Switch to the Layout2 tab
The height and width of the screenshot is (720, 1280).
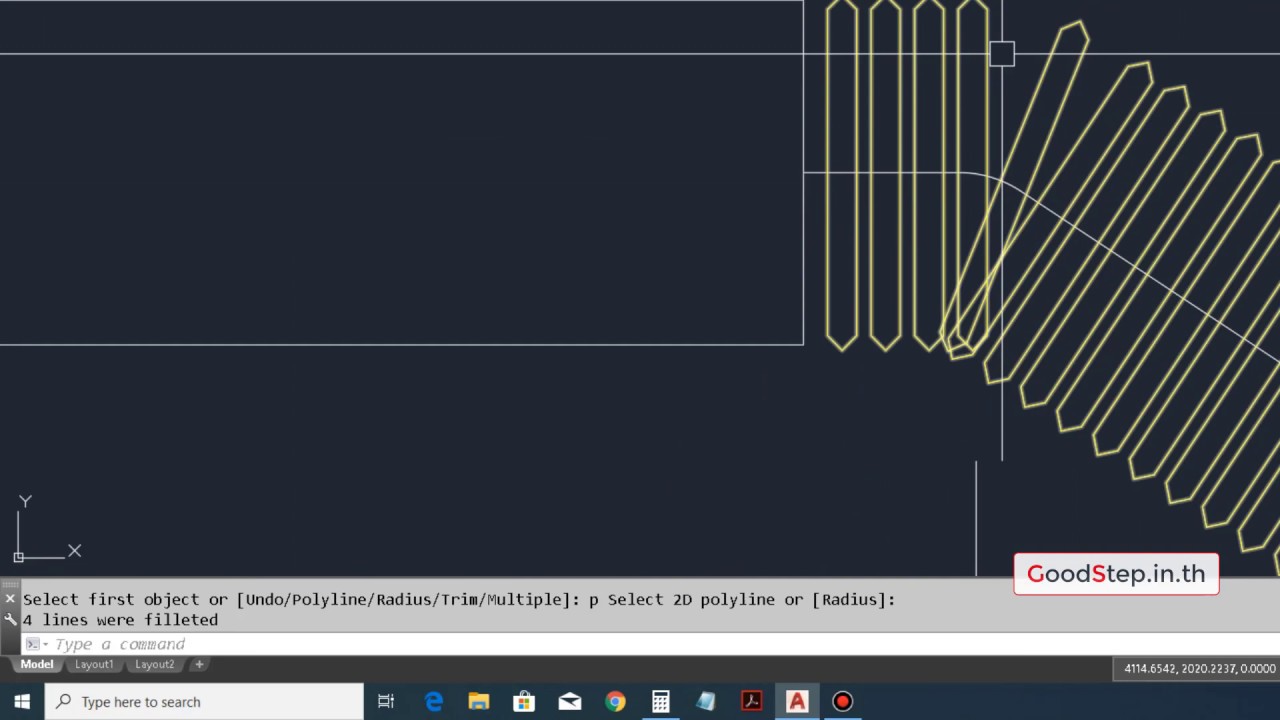click(x=154, y=664)
